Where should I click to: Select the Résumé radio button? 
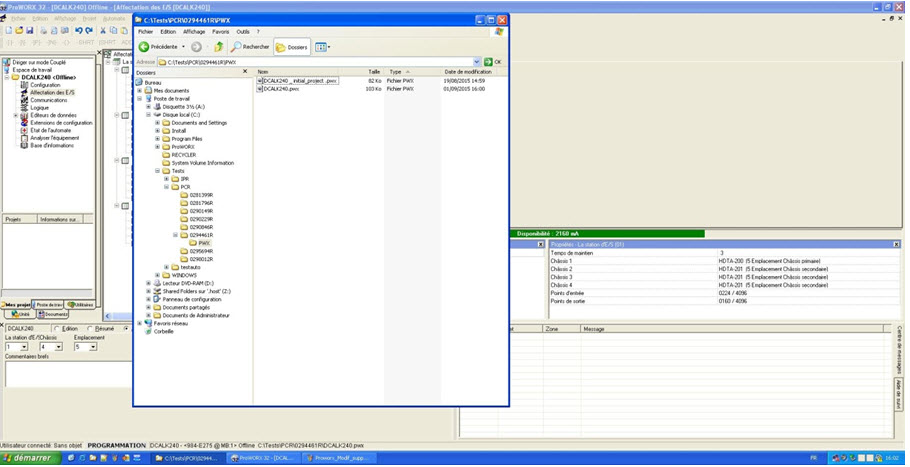coord(89,328)
